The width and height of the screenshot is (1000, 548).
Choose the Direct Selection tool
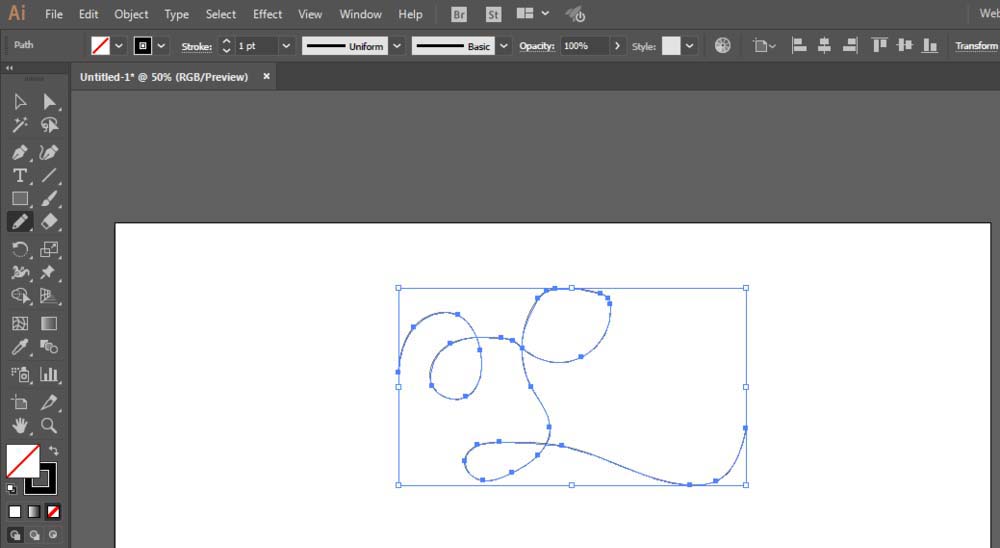[x=49, y=102]
